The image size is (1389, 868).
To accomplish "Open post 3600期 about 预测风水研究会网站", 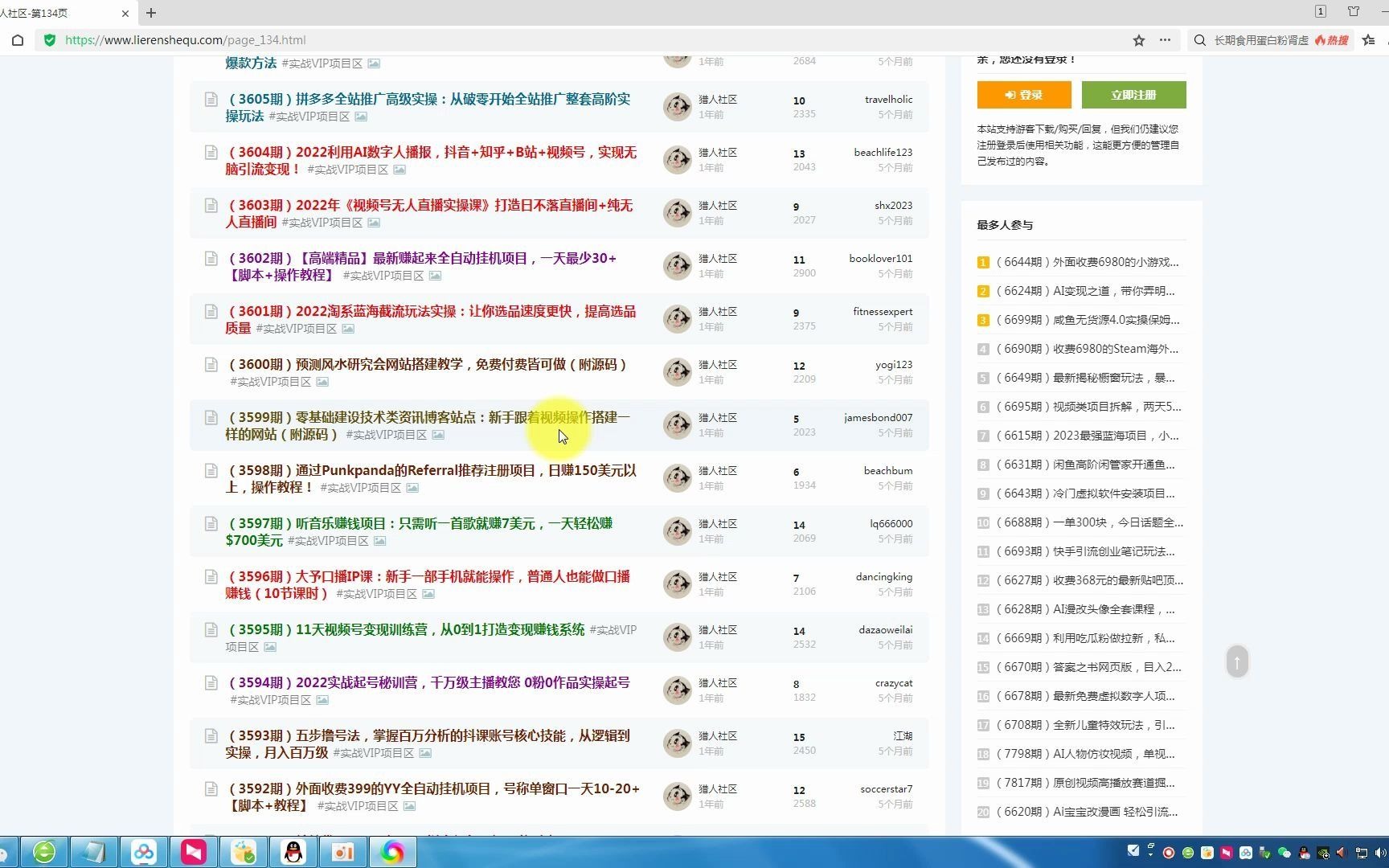I will pyautogui.click(x=427, y=365).
